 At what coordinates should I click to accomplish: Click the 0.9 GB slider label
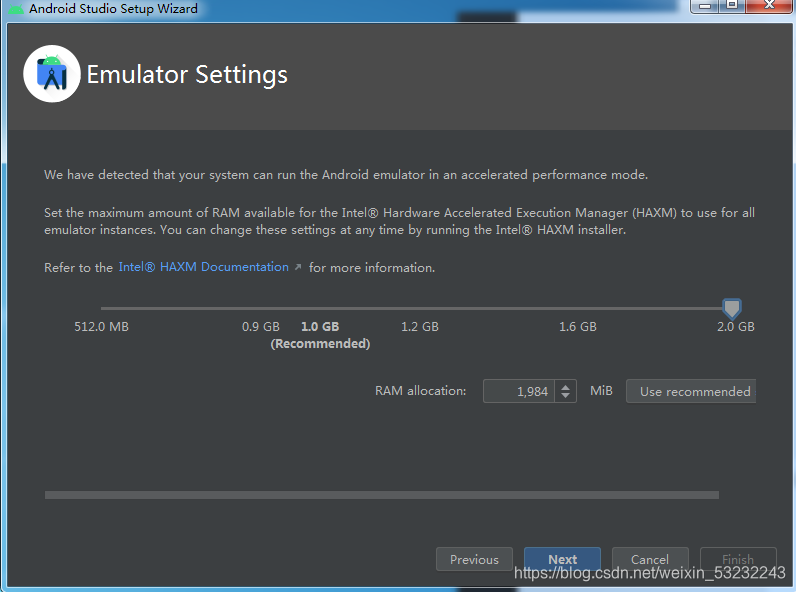260,326
